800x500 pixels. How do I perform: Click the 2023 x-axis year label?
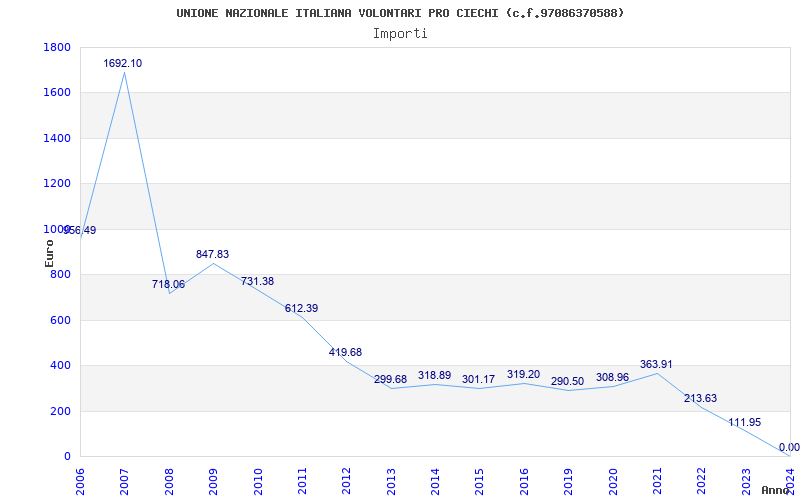click(x=745, y=481)
